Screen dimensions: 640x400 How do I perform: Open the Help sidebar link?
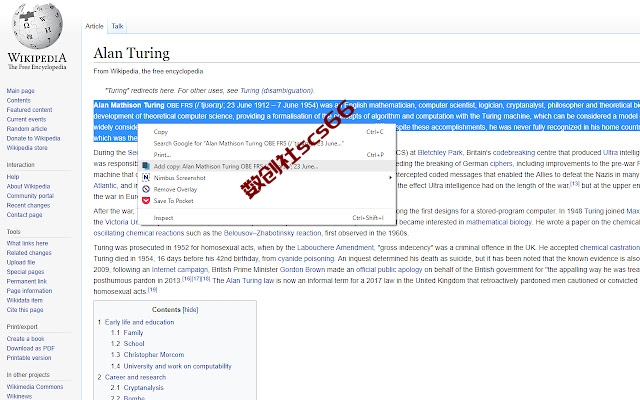[13, 177]
